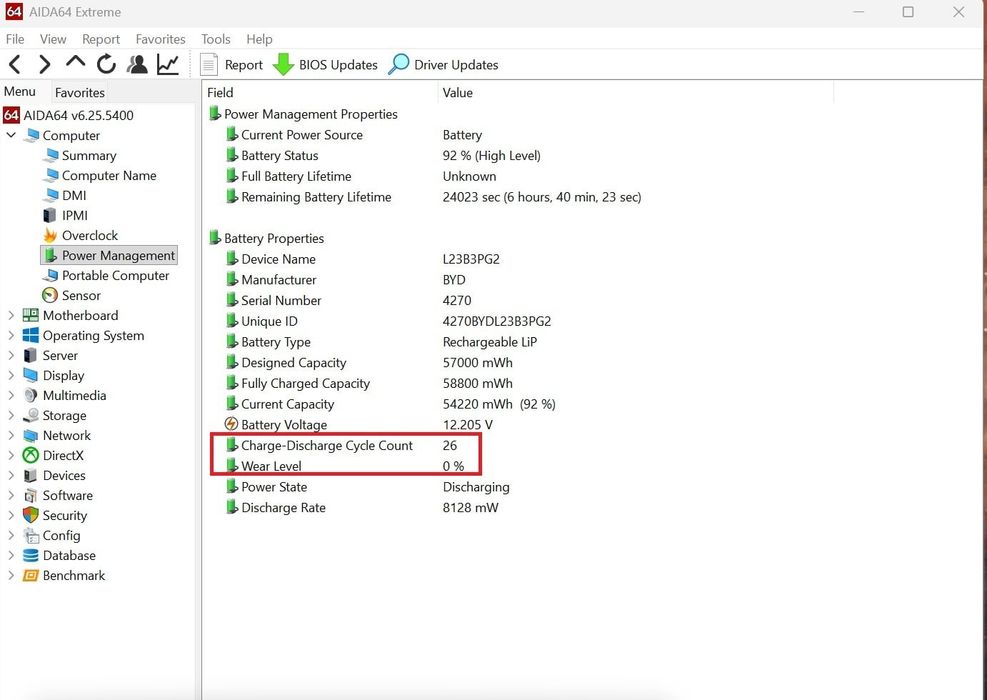This screenshot has height=700, width=987.
Task: Expand the Display tree node
Action: pyautogui.click(x=11, y=375)
